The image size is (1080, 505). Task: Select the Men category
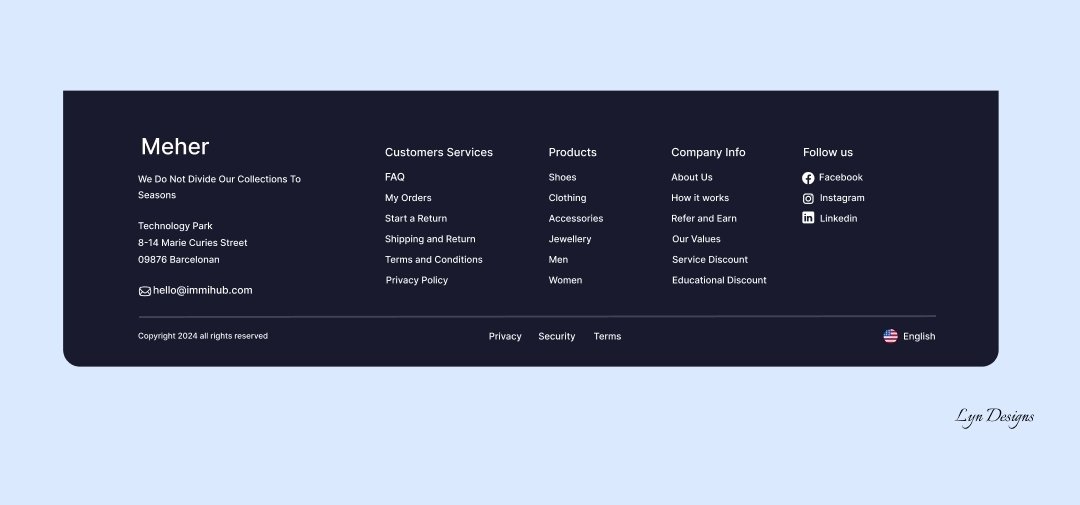pyautogui.click(x=559, y=260)
